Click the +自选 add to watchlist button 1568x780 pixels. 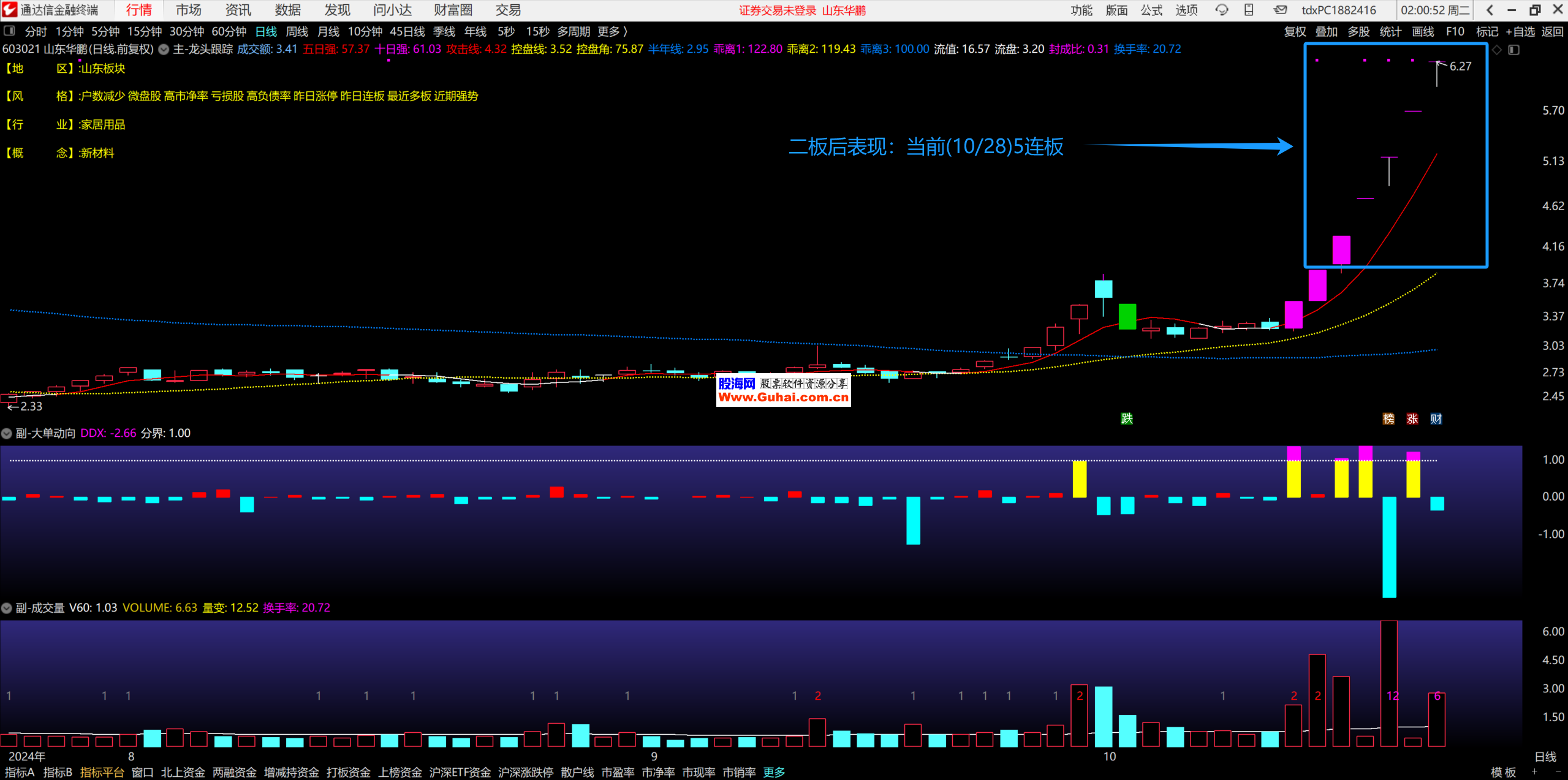(1520, 31)
